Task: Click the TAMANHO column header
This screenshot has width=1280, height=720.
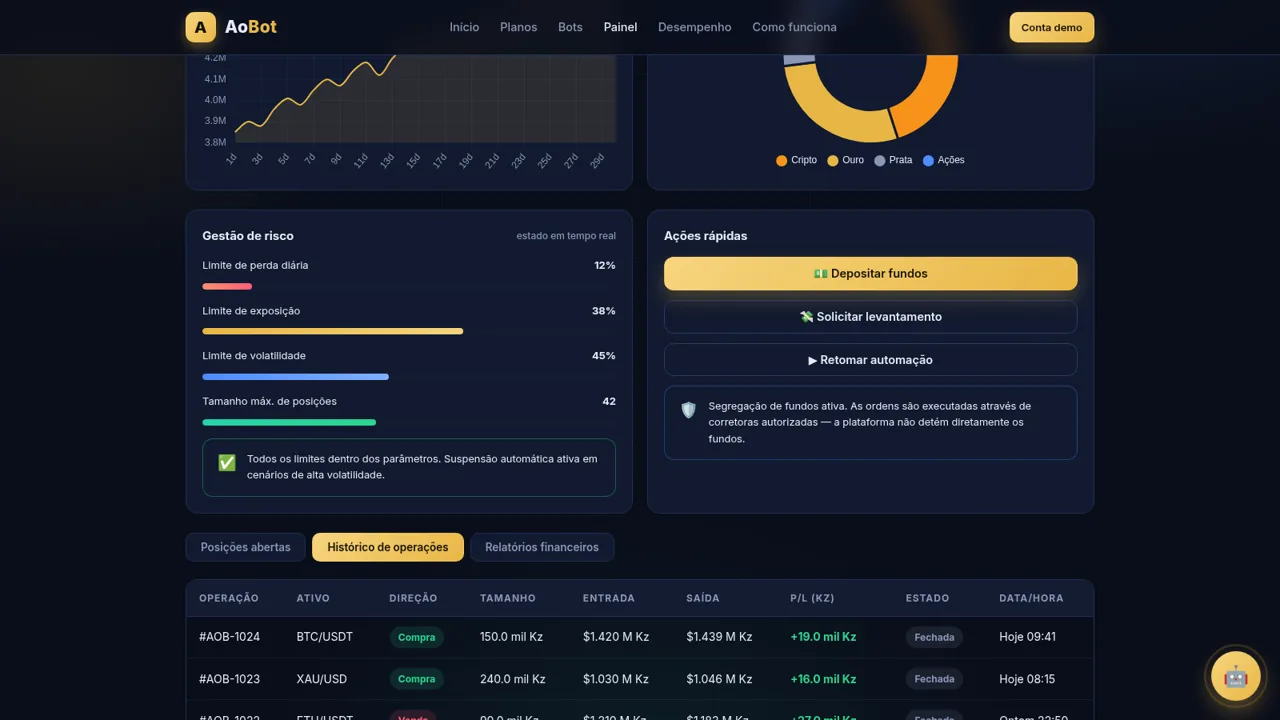Action: (x=508, y=598)
